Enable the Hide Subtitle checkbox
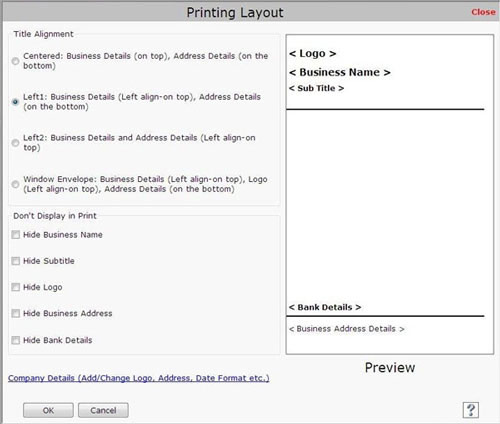The height and width of the screenshot is (424, 500). point(16,261)
